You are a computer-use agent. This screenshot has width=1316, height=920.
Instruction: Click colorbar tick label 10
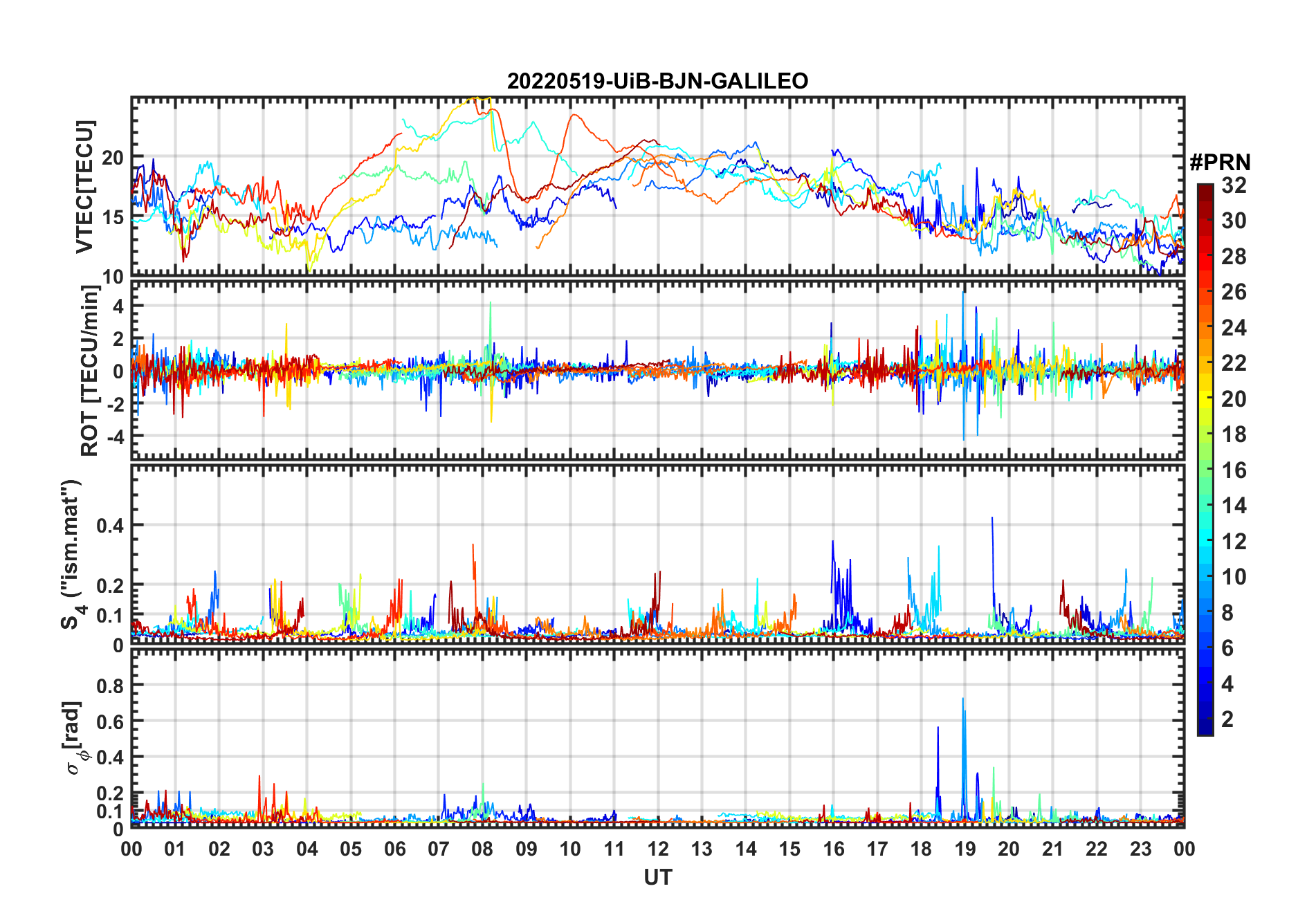(1234, 577)
